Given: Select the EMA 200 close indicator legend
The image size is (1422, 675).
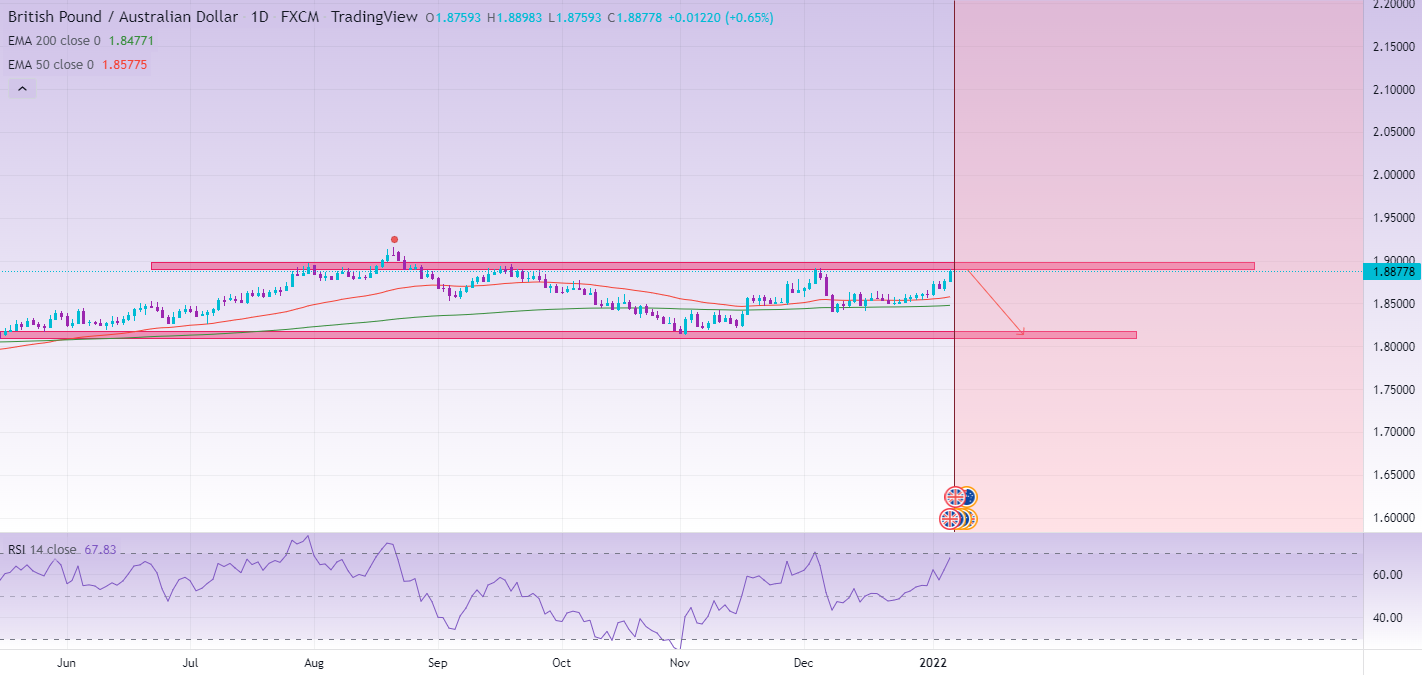Looking at the screenshot, I should point(54,41).
